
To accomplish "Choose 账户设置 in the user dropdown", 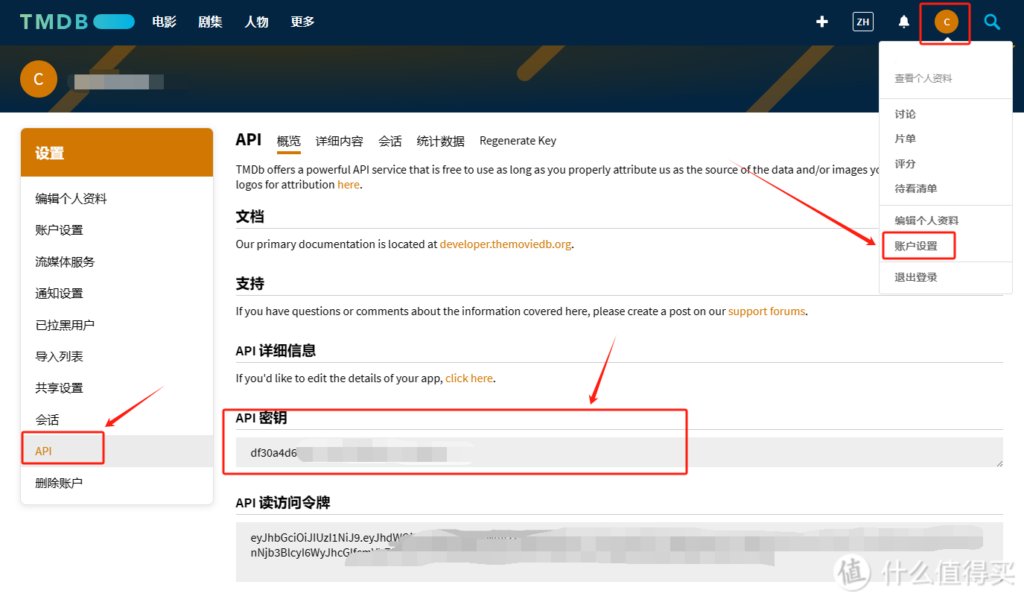I will pos(916,245).
